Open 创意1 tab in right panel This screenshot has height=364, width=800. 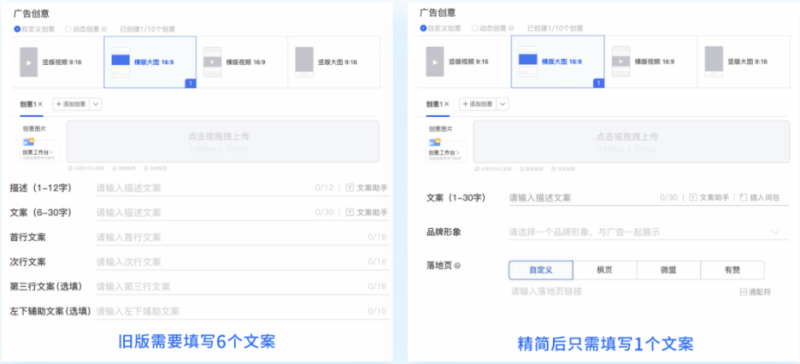pos(435,104)
